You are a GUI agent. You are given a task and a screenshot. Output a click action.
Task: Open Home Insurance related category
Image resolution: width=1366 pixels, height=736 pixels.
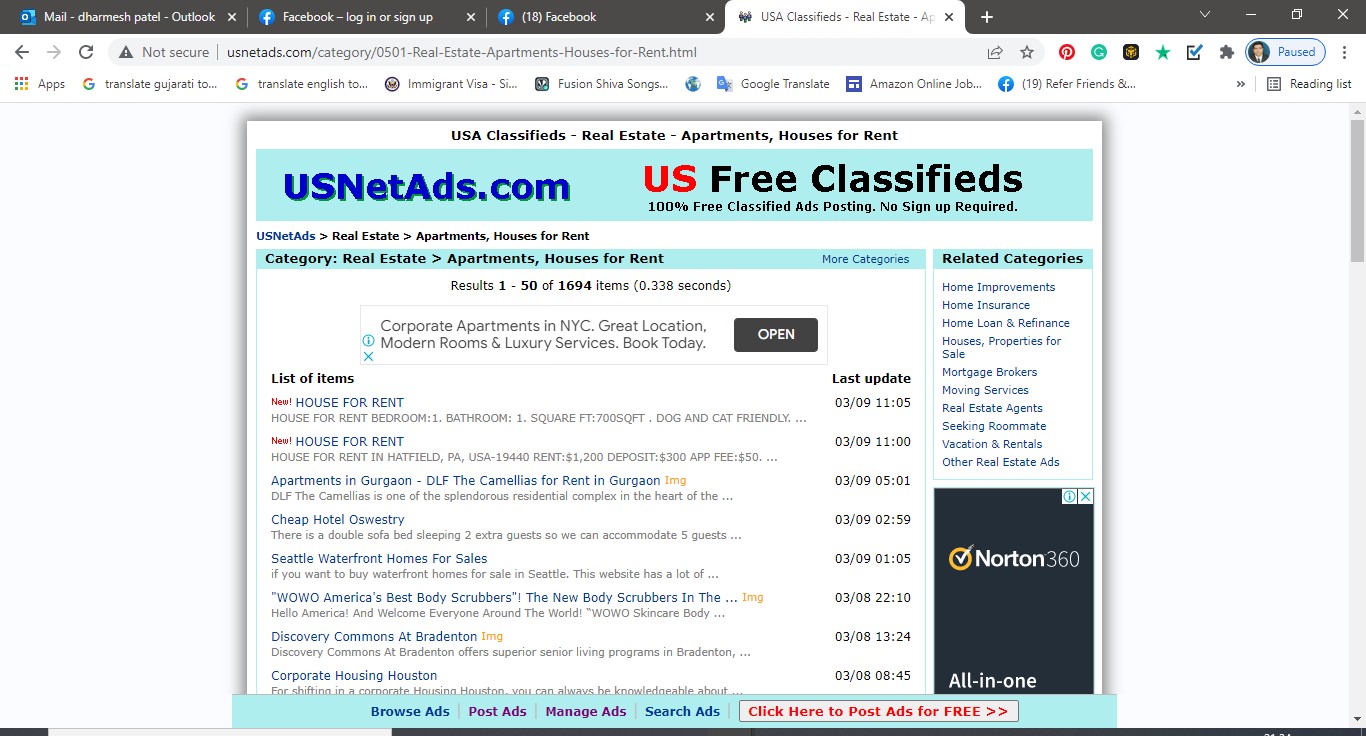point(986,305)
